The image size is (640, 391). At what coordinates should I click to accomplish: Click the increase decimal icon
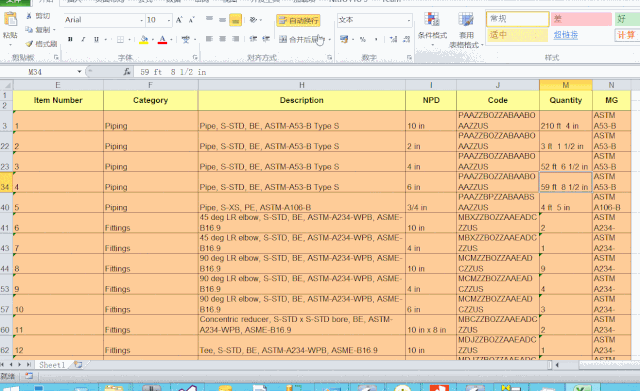point(393,39)
